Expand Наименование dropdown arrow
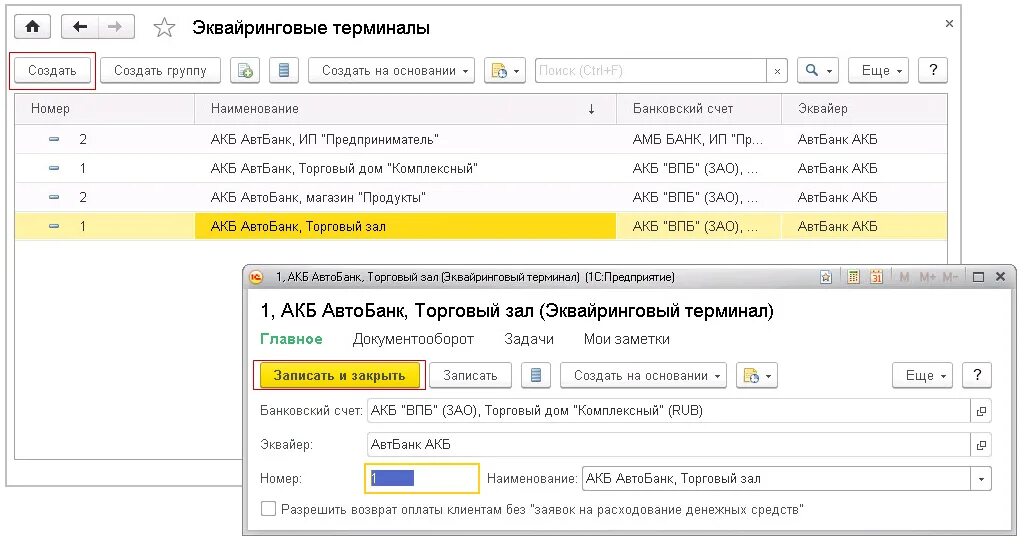Viewport: 1033px width, 554px height. click(981, 479)
